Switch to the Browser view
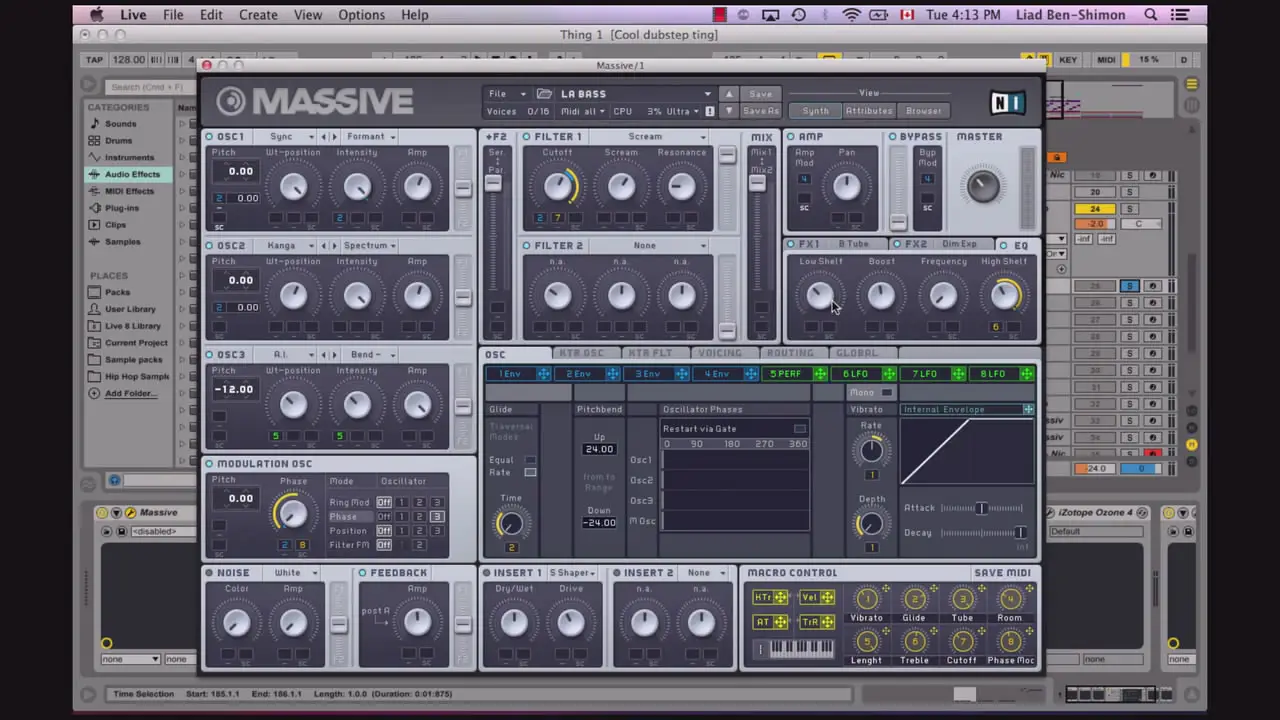The width and height of the screenshot is (1280, 720). pos(923,111)
